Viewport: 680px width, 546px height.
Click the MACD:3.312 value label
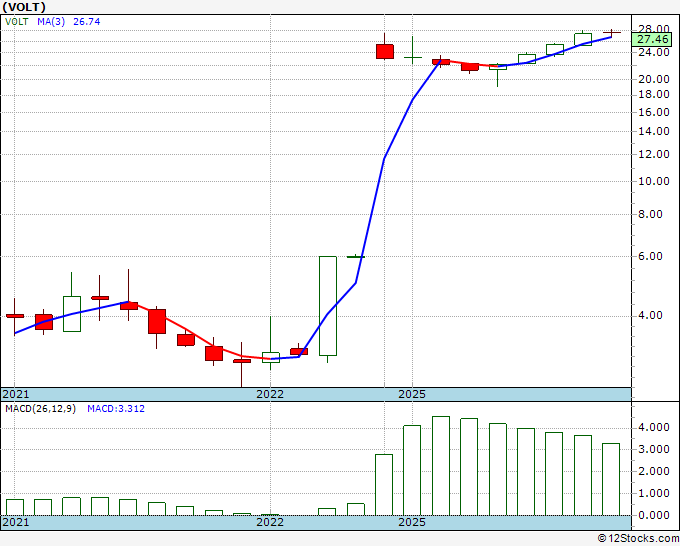pyautogui.click(x=116, y=409)
